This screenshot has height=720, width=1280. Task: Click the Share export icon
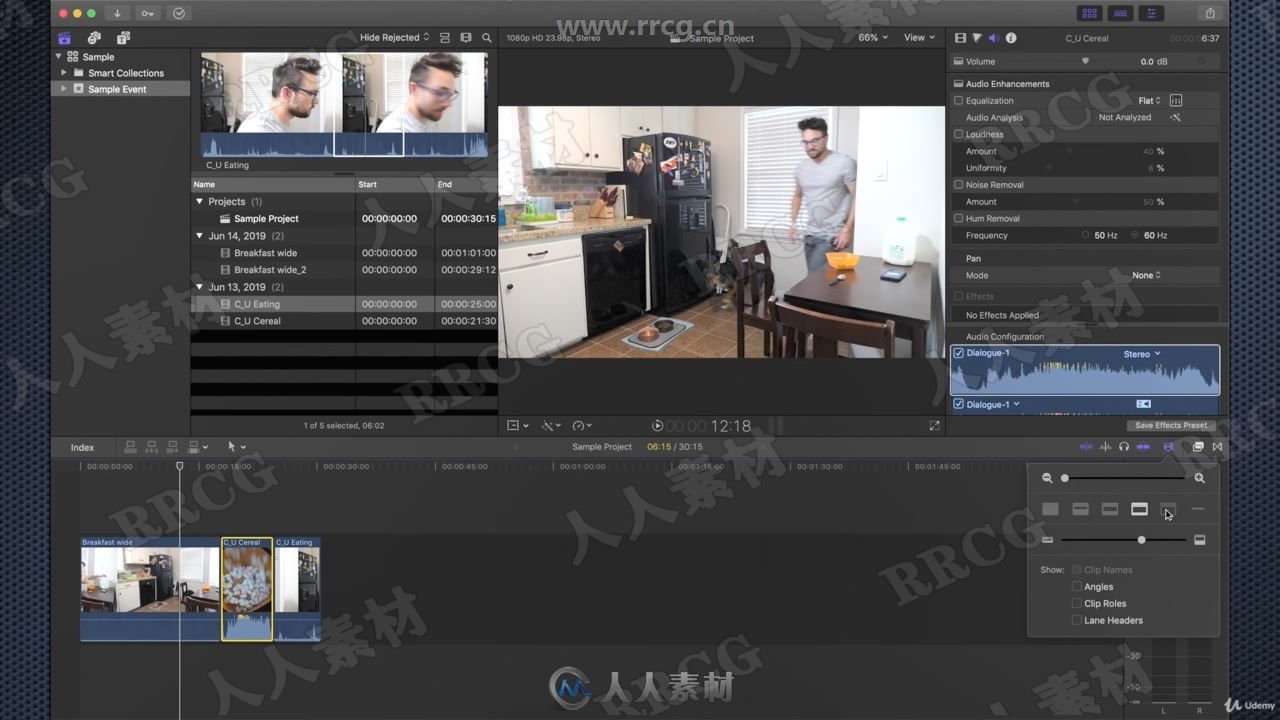point(1210,13)
